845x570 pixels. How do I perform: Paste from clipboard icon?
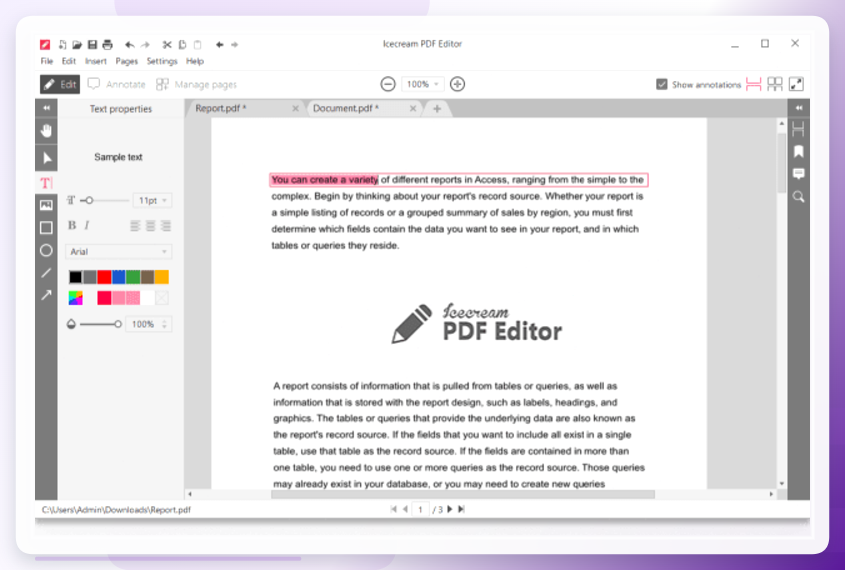point(197,45)
